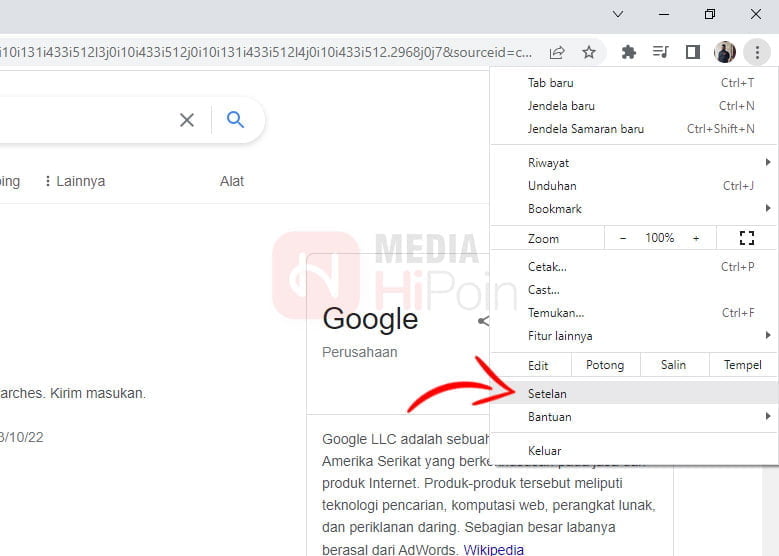Toggle the side panel icon
Viewport: 779px width, 556px height.
click(693, 52)
